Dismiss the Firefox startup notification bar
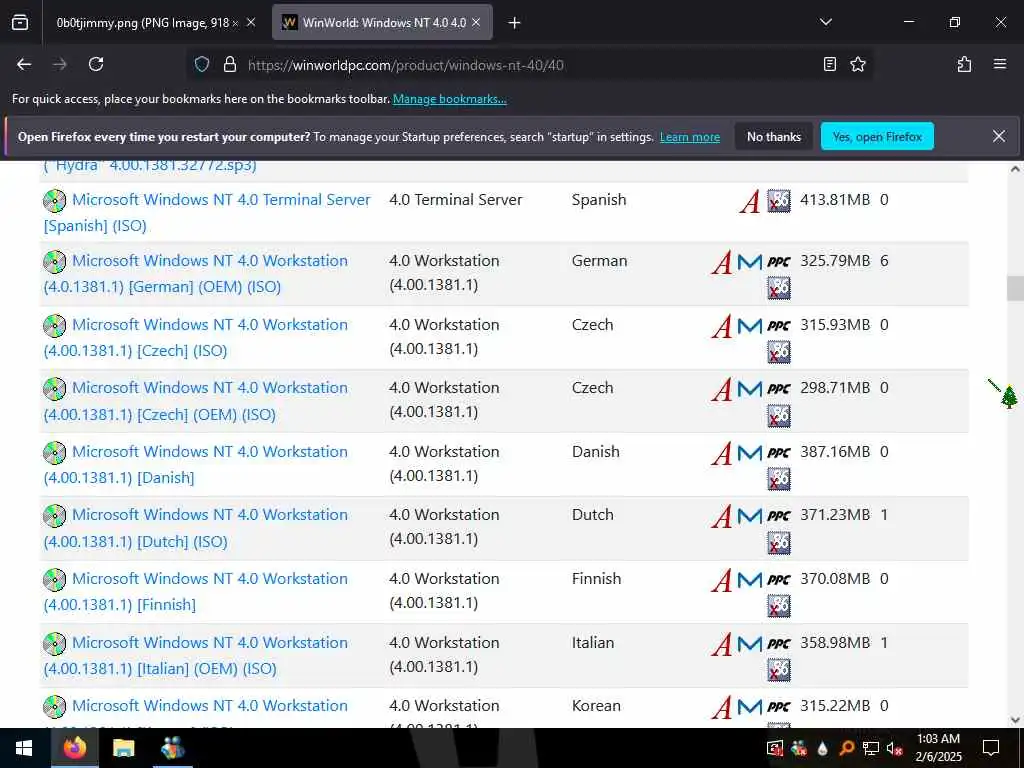The image size is (1024, 768). pyautogui.click(x=999, y=136)
